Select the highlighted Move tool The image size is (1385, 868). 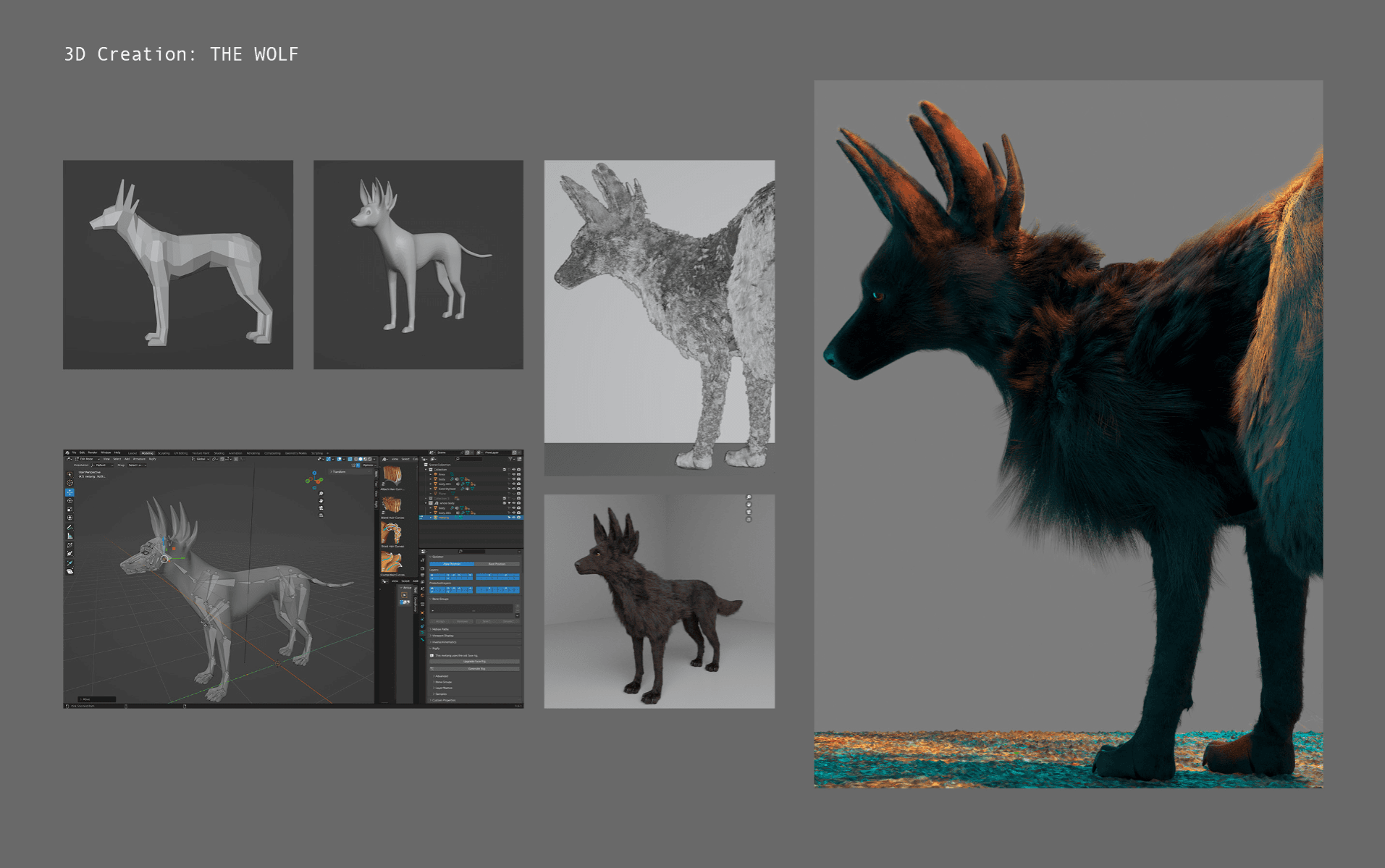pyautogui.click(x=70, y=492)
